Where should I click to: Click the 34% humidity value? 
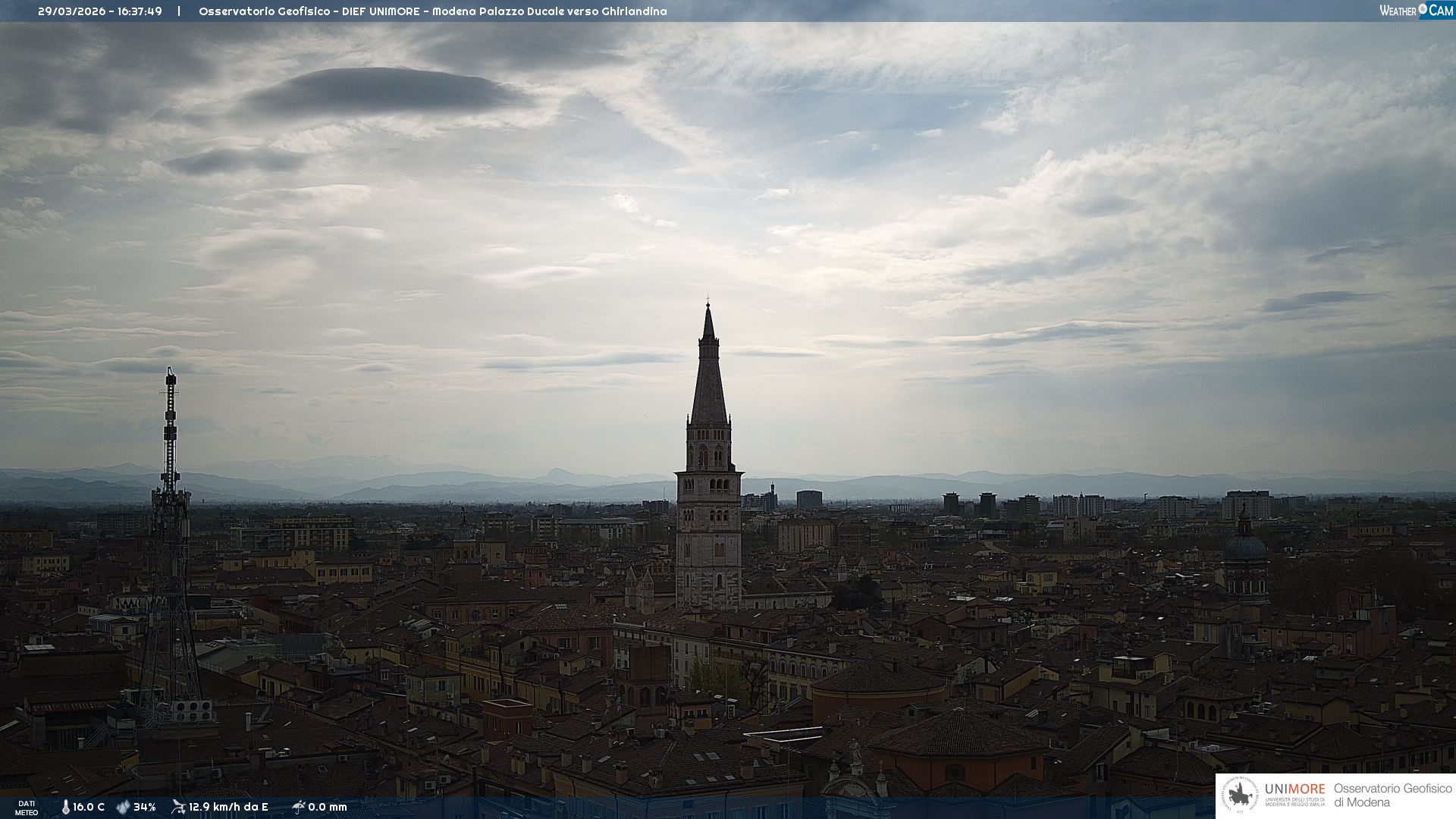pos(144,807)
